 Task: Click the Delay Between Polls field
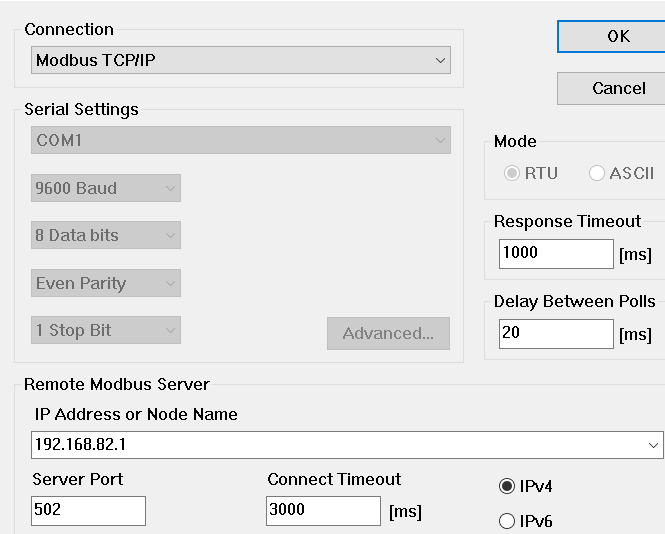click(556, 334)
